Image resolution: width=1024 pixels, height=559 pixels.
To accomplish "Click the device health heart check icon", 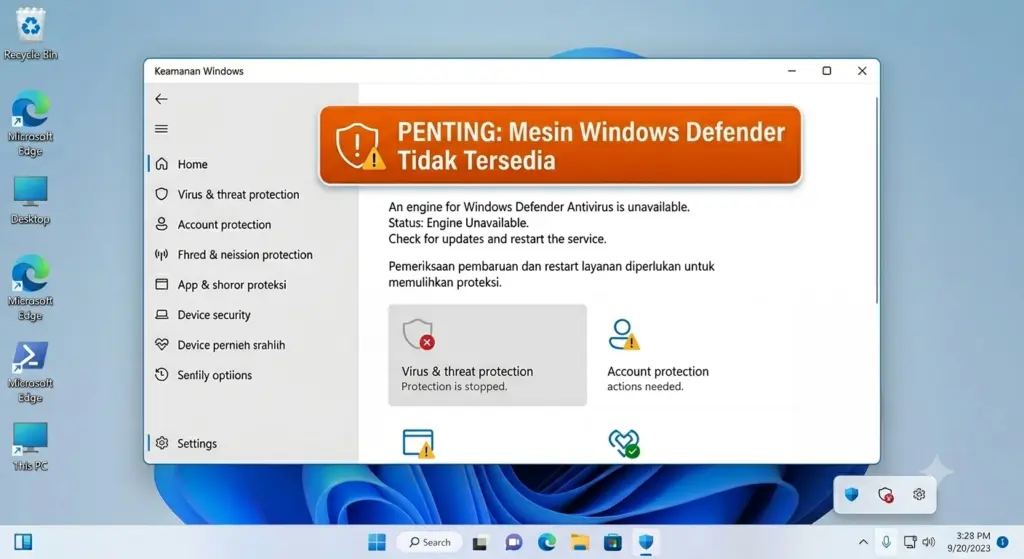I will [624, 443].
